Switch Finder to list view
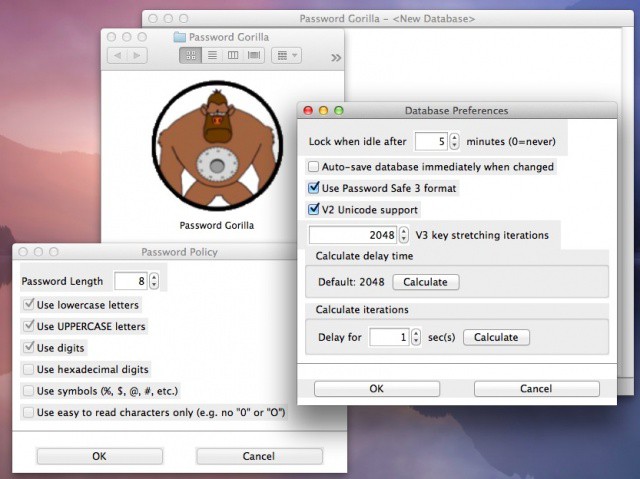Viewport: 640px width, 479px height. (212, 55)
